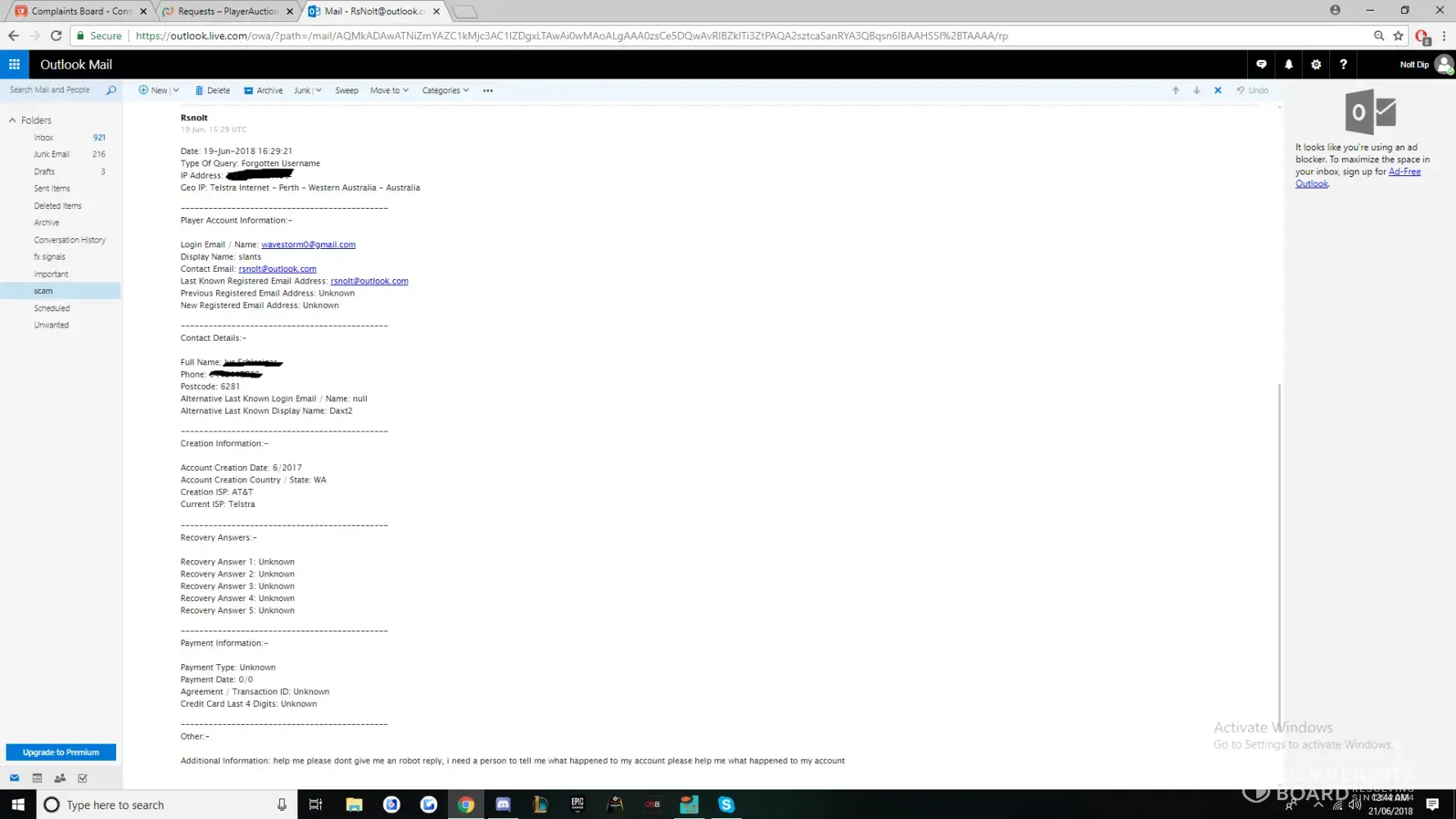The height and width of the screenshot is (819, 1456).
Task: Open a new Chrome tab
Action: (x=464, y=11)
